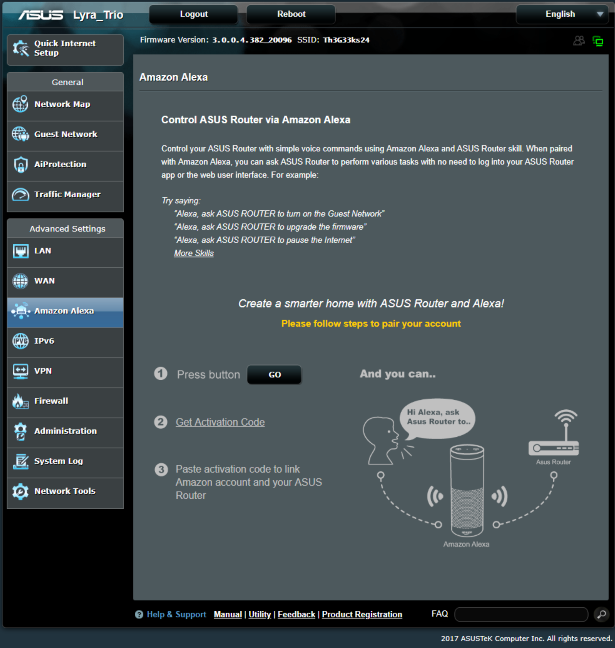This screenshot has height=648, width=615.
Task: Click the Traffic Manager gauge icon
Action: 20,194
